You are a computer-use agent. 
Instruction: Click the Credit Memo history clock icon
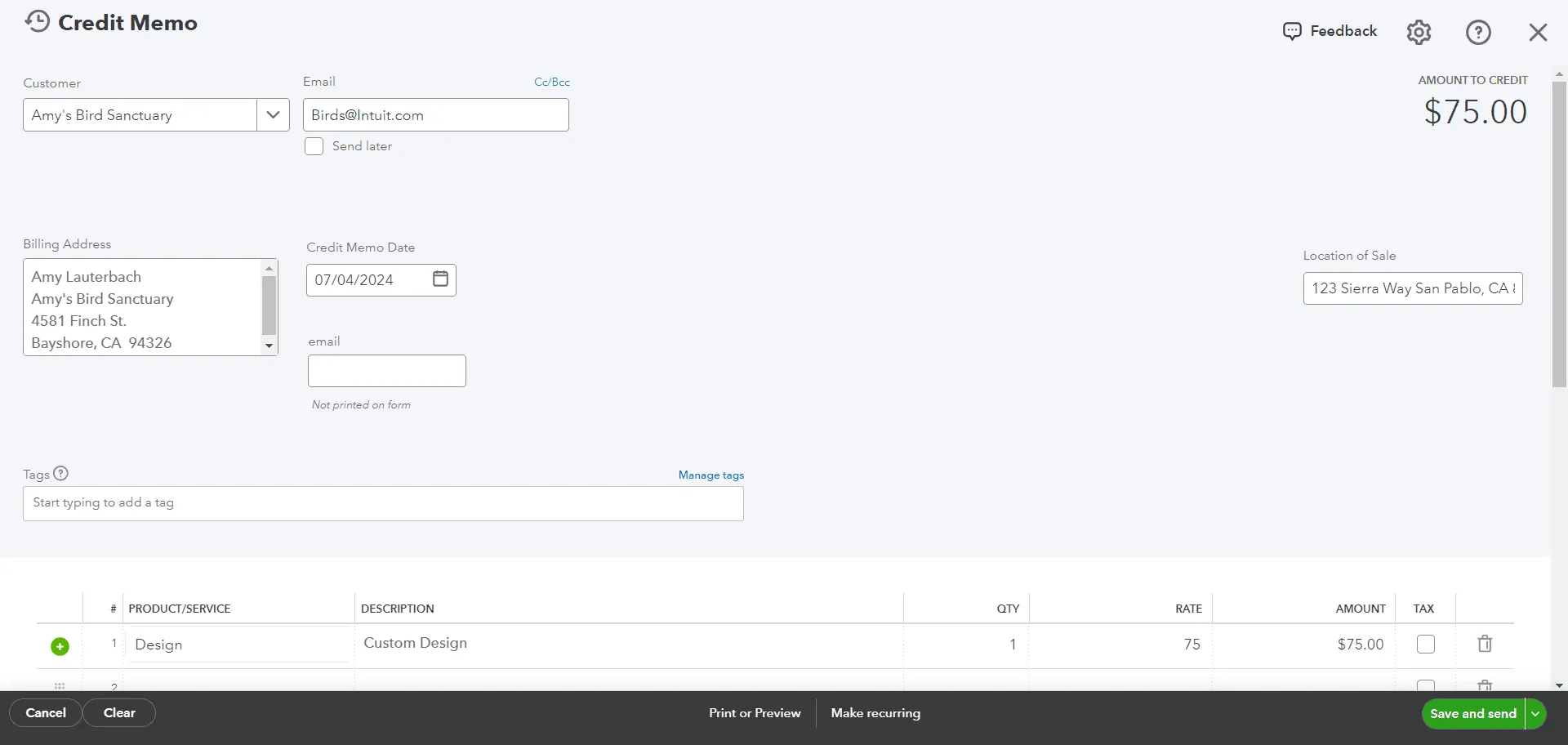(x=37, y=21)
